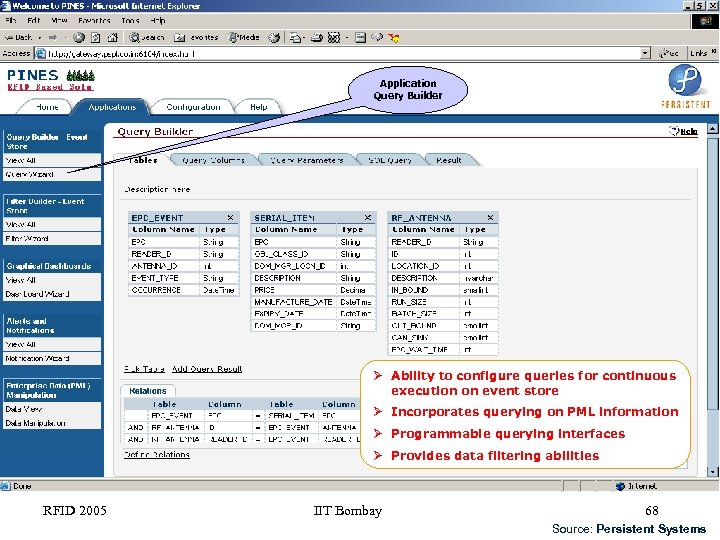Viewport: 720px width, 540px height.
Task: Click inside the browser address field
Action: click(340, 54)
